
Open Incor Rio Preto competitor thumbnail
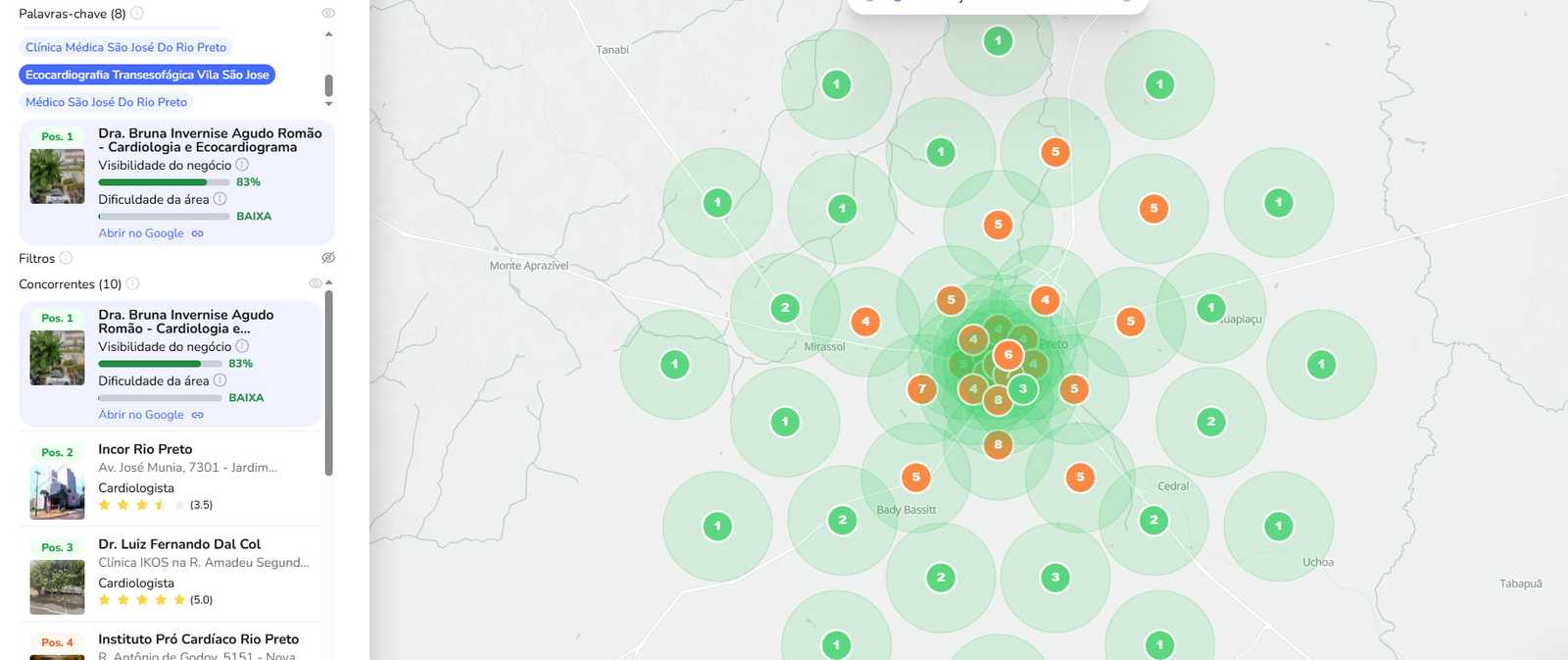pos(57,491)
